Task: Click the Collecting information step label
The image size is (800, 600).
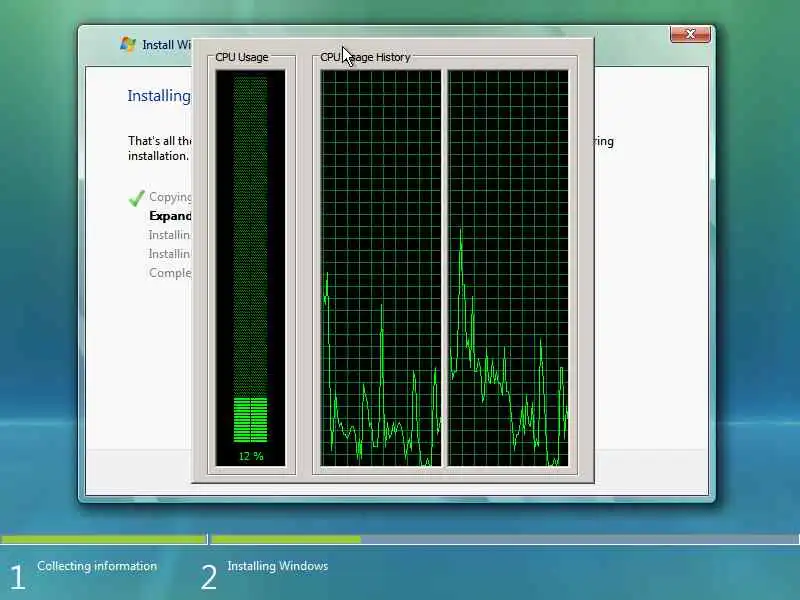Action: [x=97, y=566]
